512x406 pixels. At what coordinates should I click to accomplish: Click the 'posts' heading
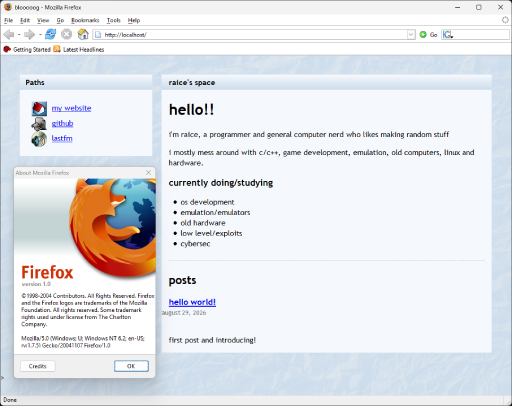coord(182,280)
